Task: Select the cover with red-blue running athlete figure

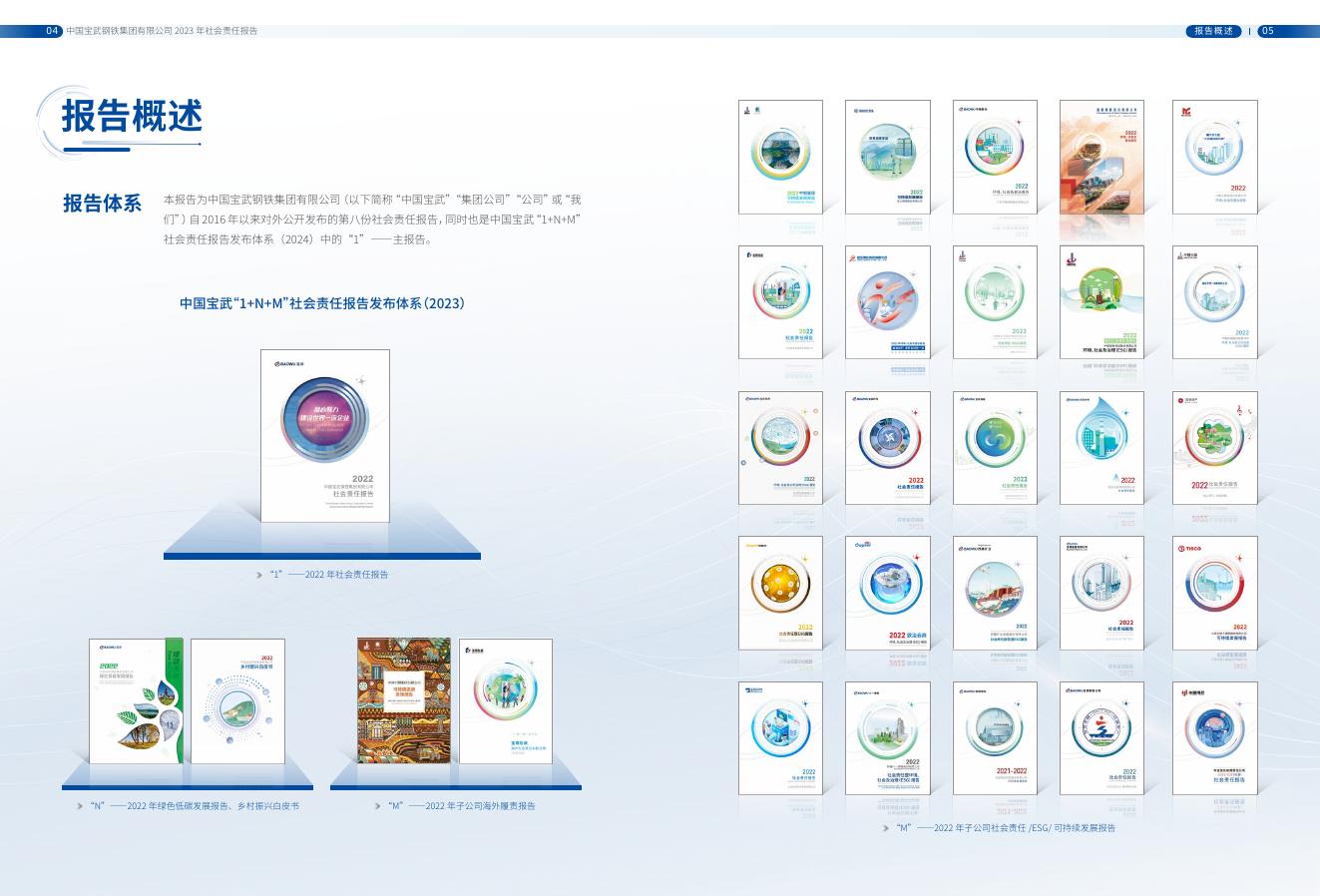Action: tap(888, 302)
